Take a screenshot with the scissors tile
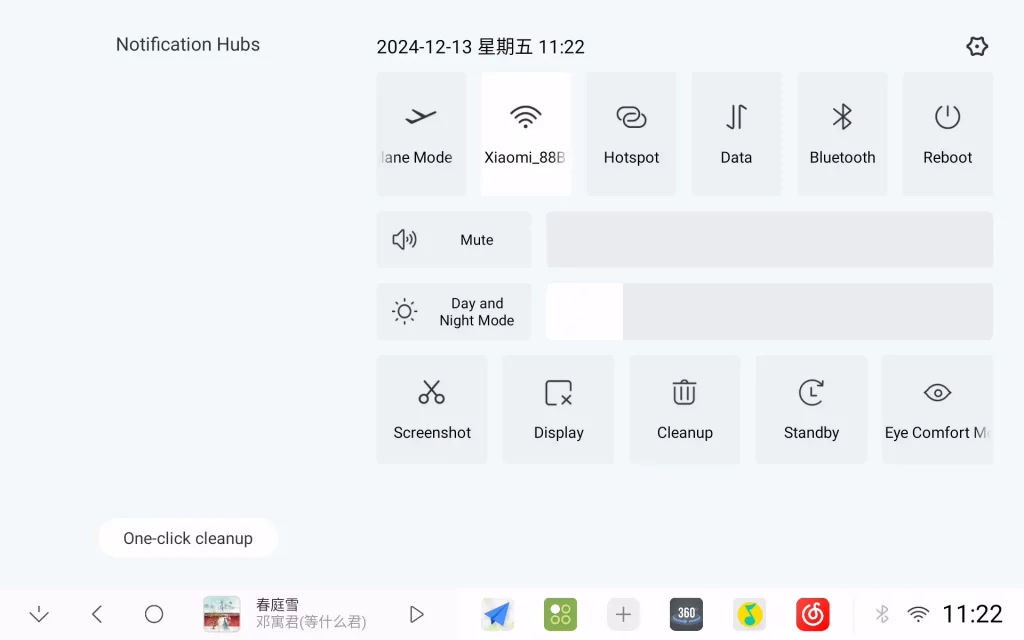The image size is (1024, 640). click(432, 409)
